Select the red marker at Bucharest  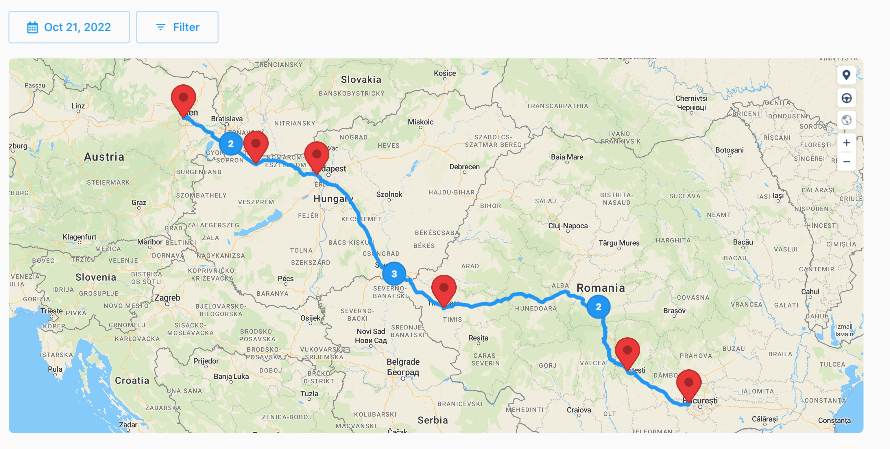(x=689, y=385)
